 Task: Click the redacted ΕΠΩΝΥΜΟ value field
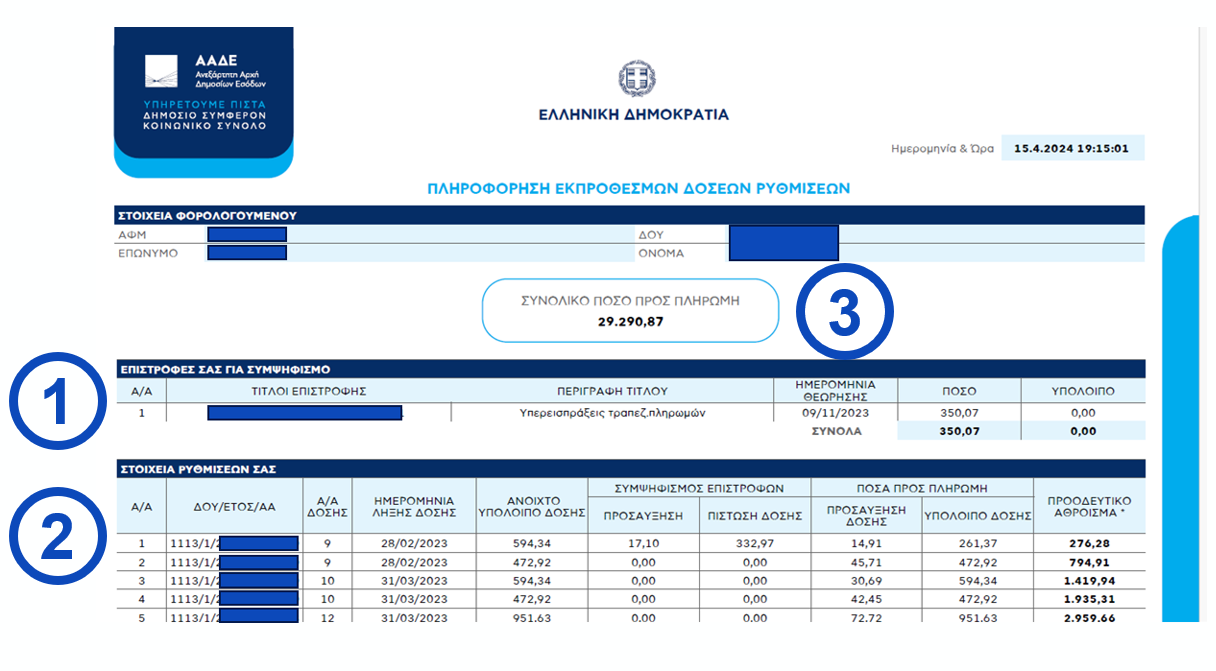247,253
